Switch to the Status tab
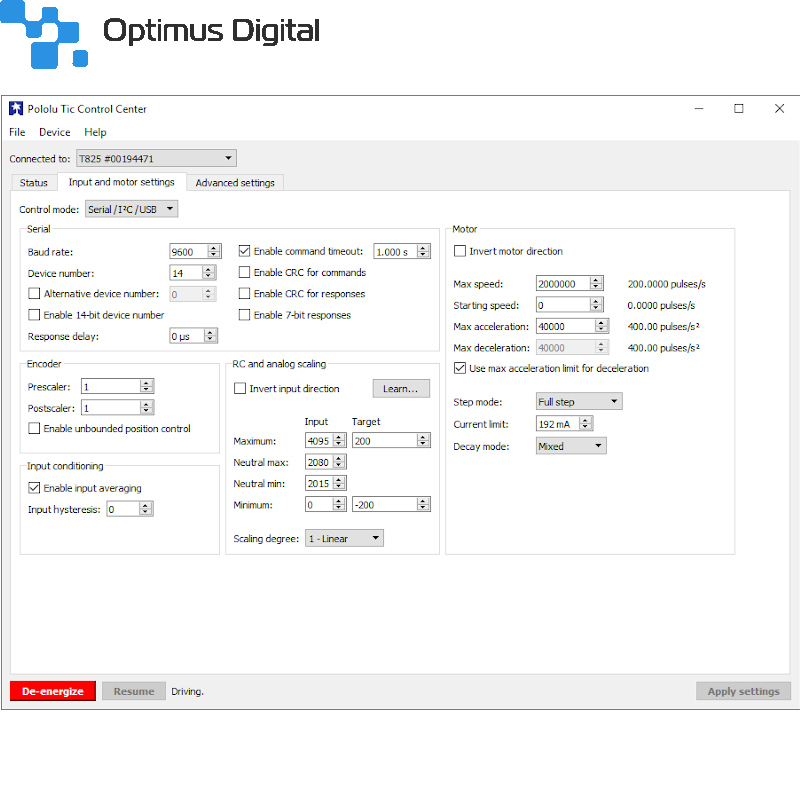Viewport: 800px width, 800px height. click(x=34, y=183)
